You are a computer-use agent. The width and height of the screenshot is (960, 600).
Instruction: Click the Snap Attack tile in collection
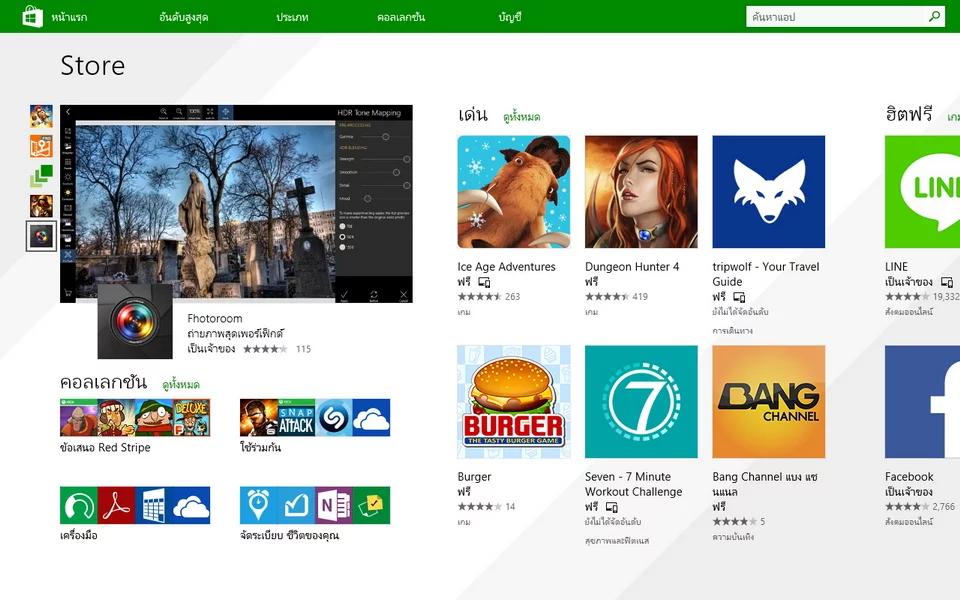[296, 418]
